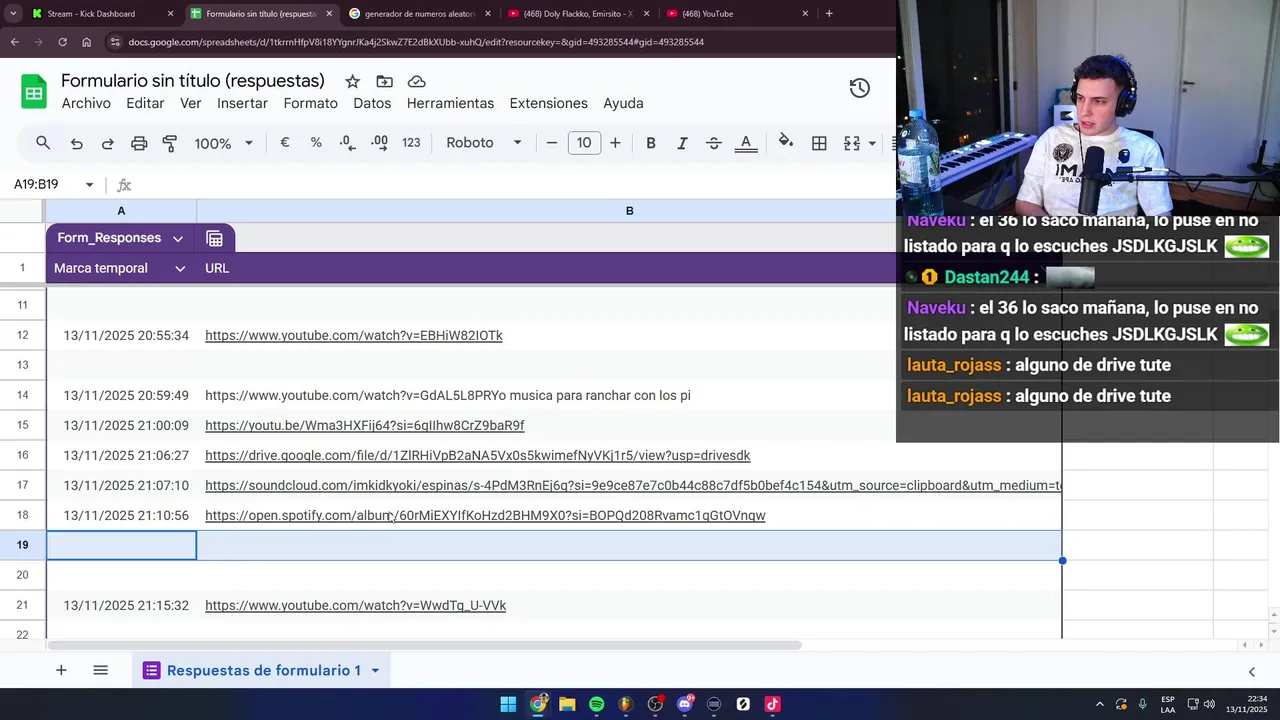Open the Roboto font dropdown
The image size is (1280, 720).
point(484,143)
